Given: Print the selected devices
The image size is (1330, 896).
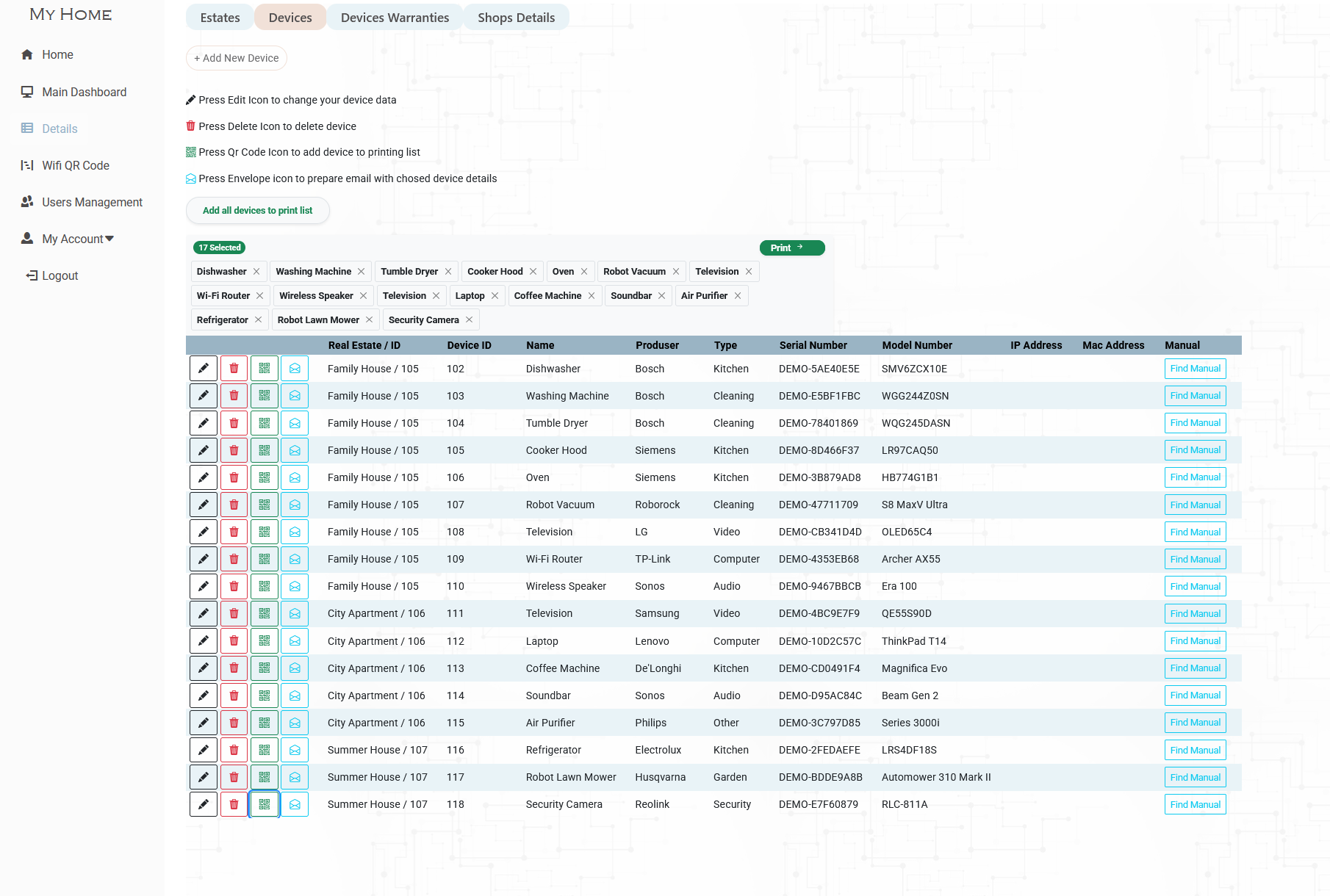Looking at the screenshot, I should click(792, 248).
